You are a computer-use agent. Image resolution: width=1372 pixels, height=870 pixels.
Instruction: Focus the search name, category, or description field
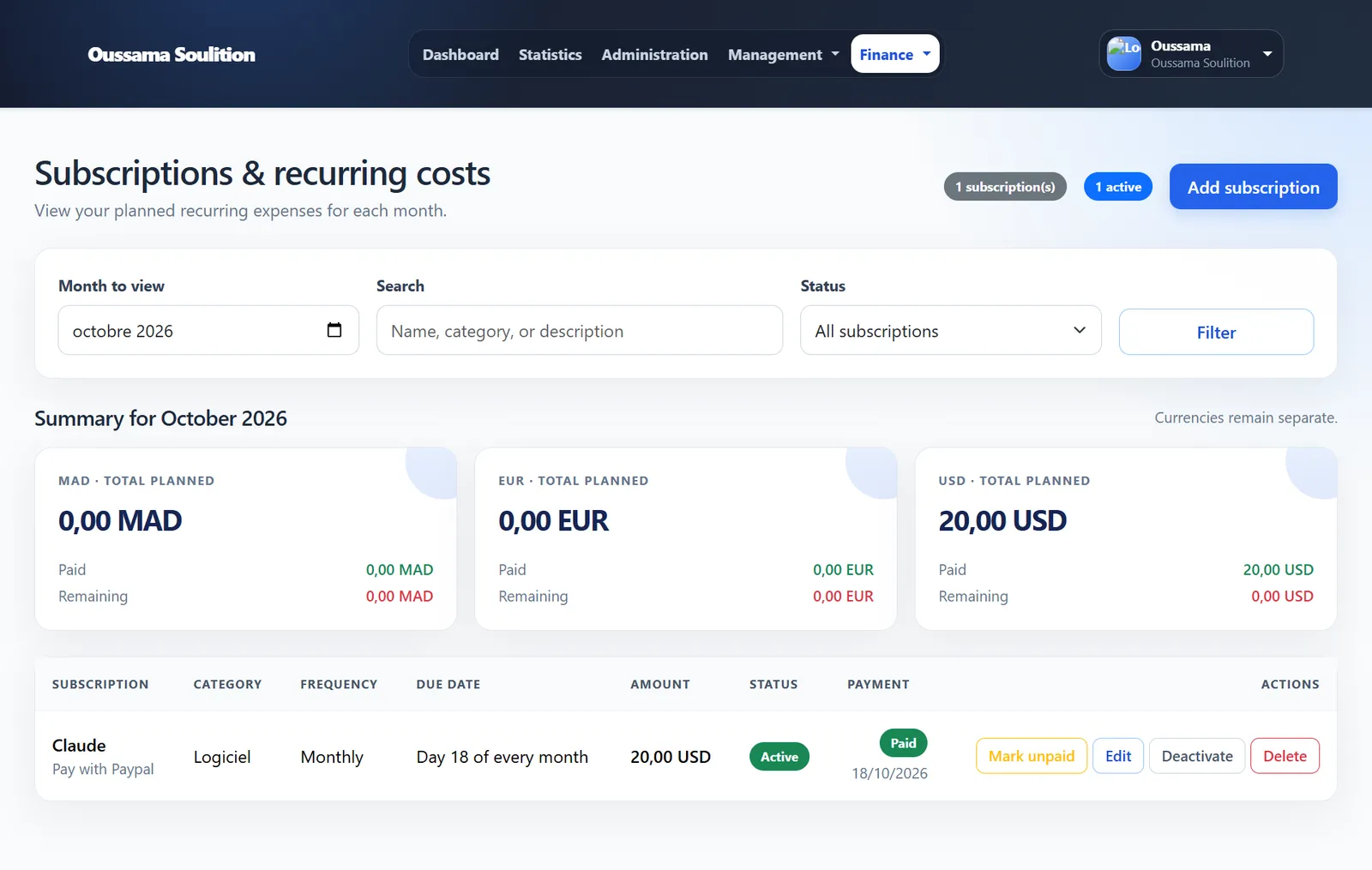point(580,331)
